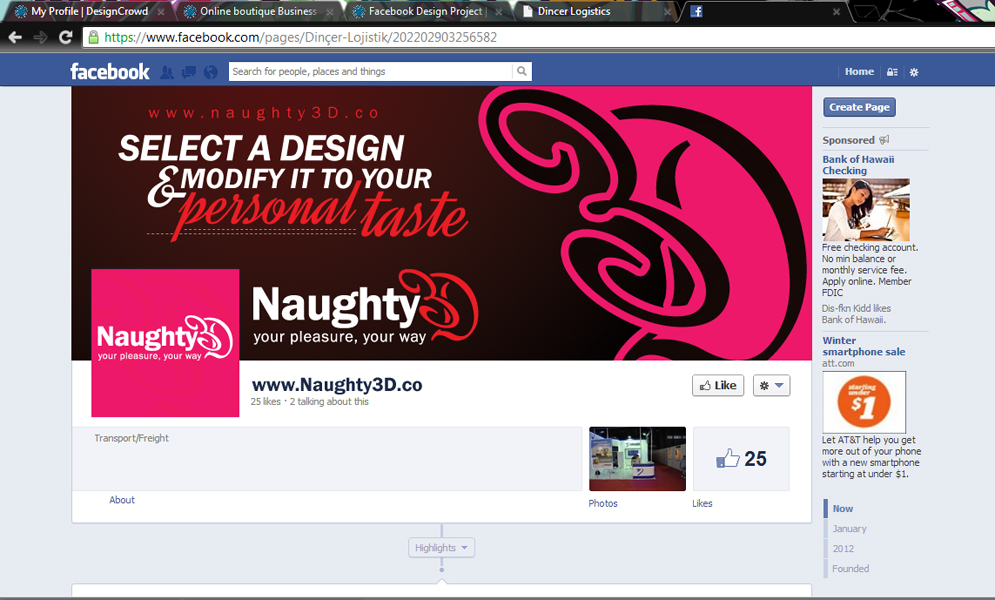Jump to Founded in timeline

pos(850,569)
